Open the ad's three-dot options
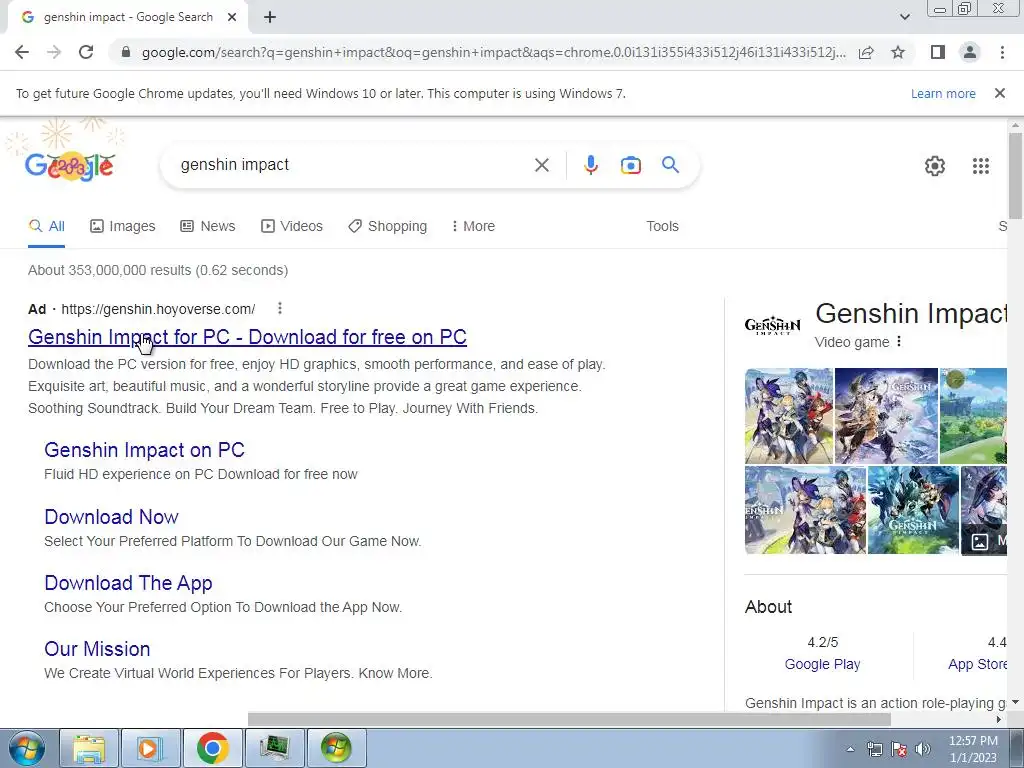This screenshot has width=1024, height=768. (280, 308)
